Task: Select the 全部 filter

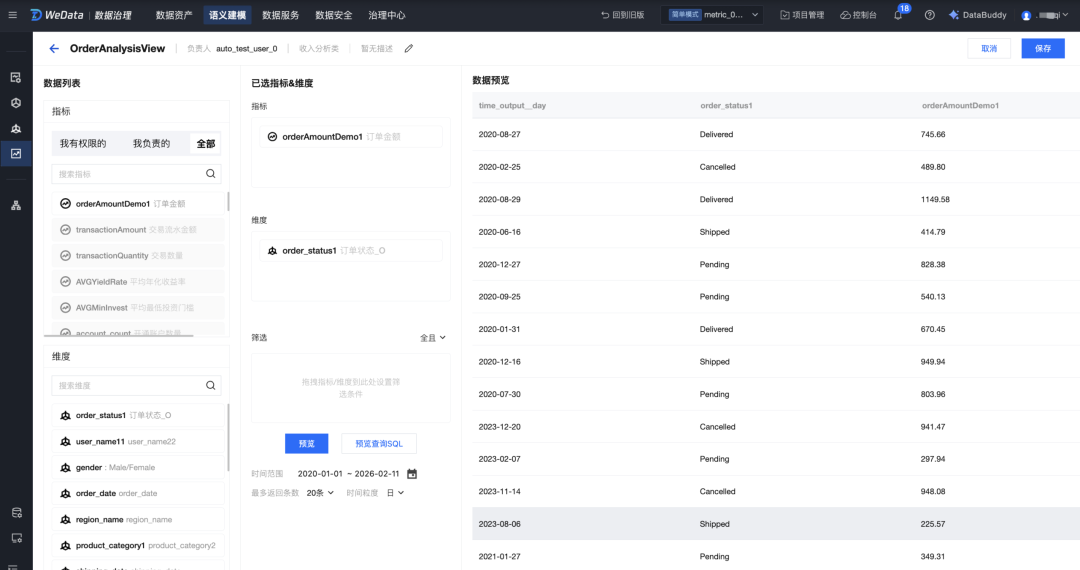Action: (205, 143)
